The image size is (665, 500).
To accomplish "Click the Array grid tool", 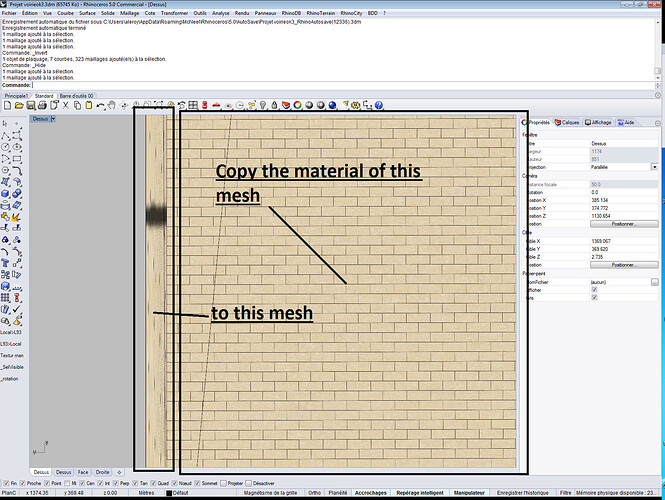I will pyautogui.click(x=5, y=298).
